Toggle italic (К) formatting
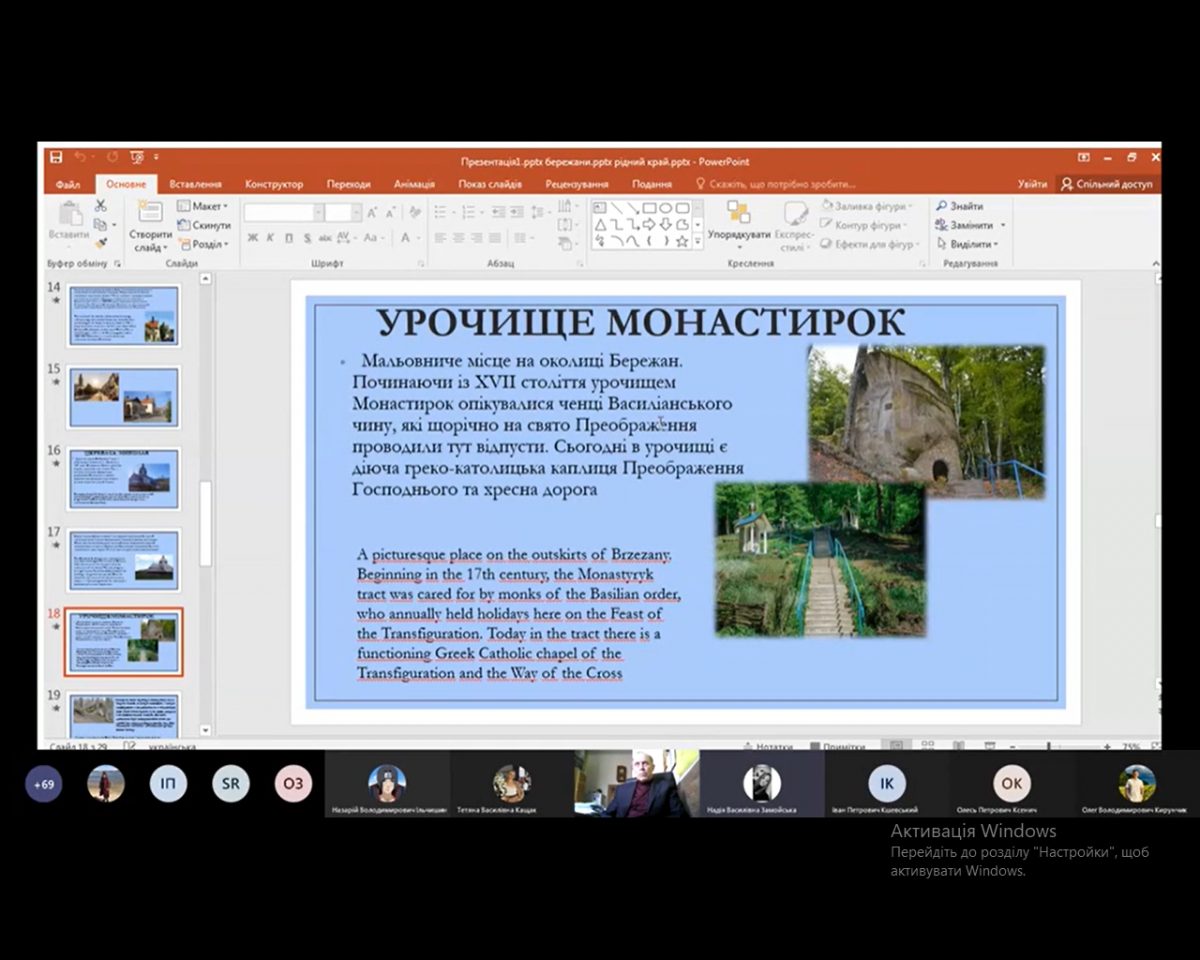This screenshot has height=960, width=1200. (270, 238)
